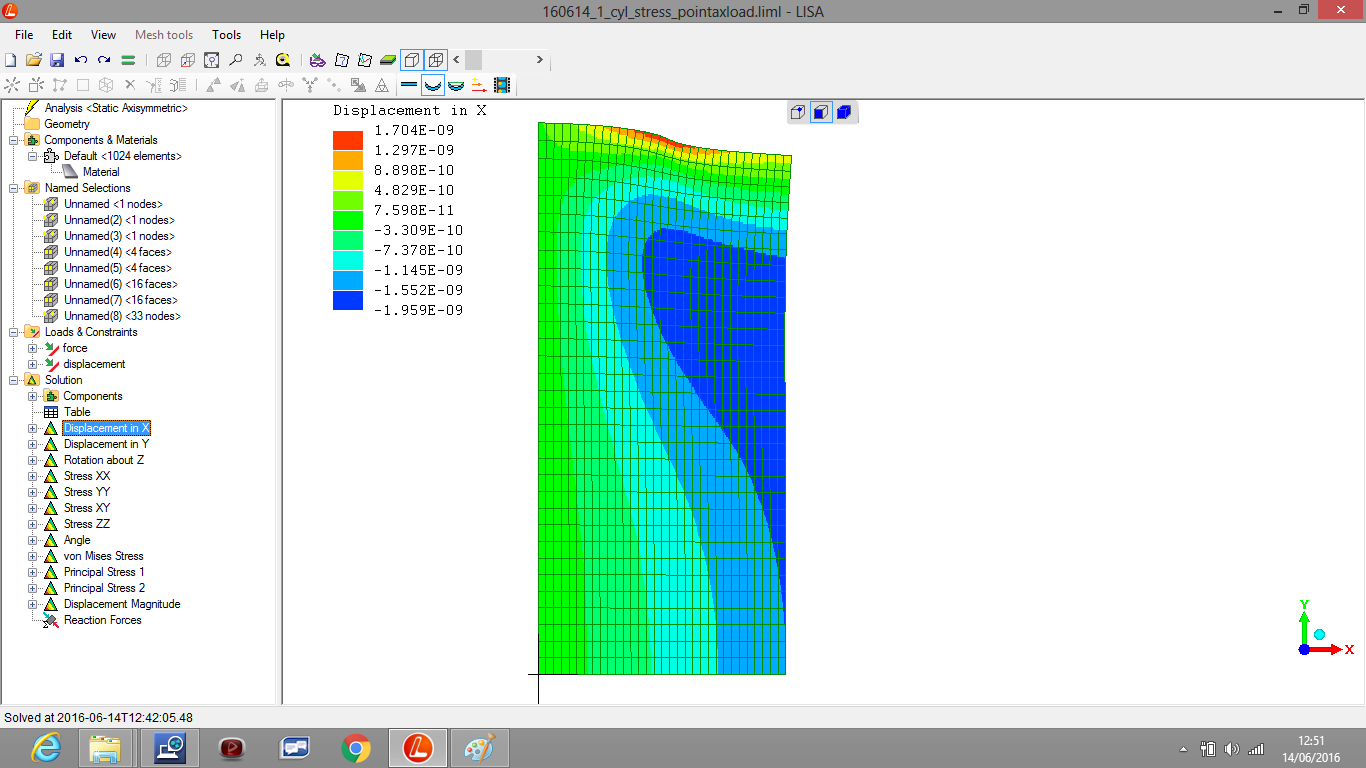Expand the von Mises Stress node
This screenshot has height=768, width=1366.
coord(33,556)
